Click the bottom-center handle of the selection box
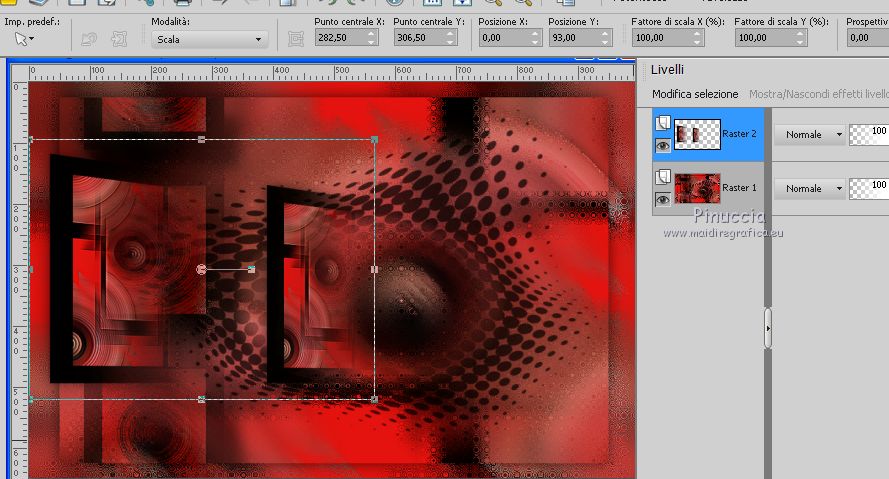Image resolution: width=889 pixels, height=479 pixels. [x=202, y=399]
